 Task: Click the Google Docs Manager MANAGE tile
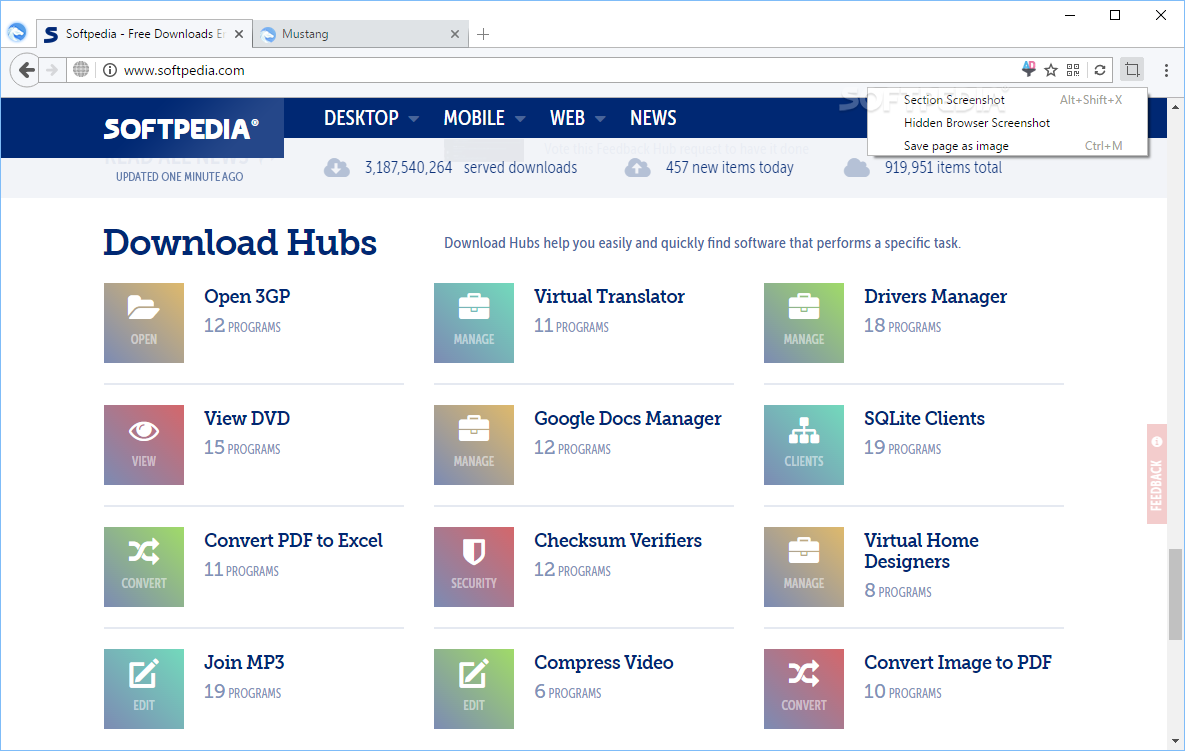tap(474, 445)
